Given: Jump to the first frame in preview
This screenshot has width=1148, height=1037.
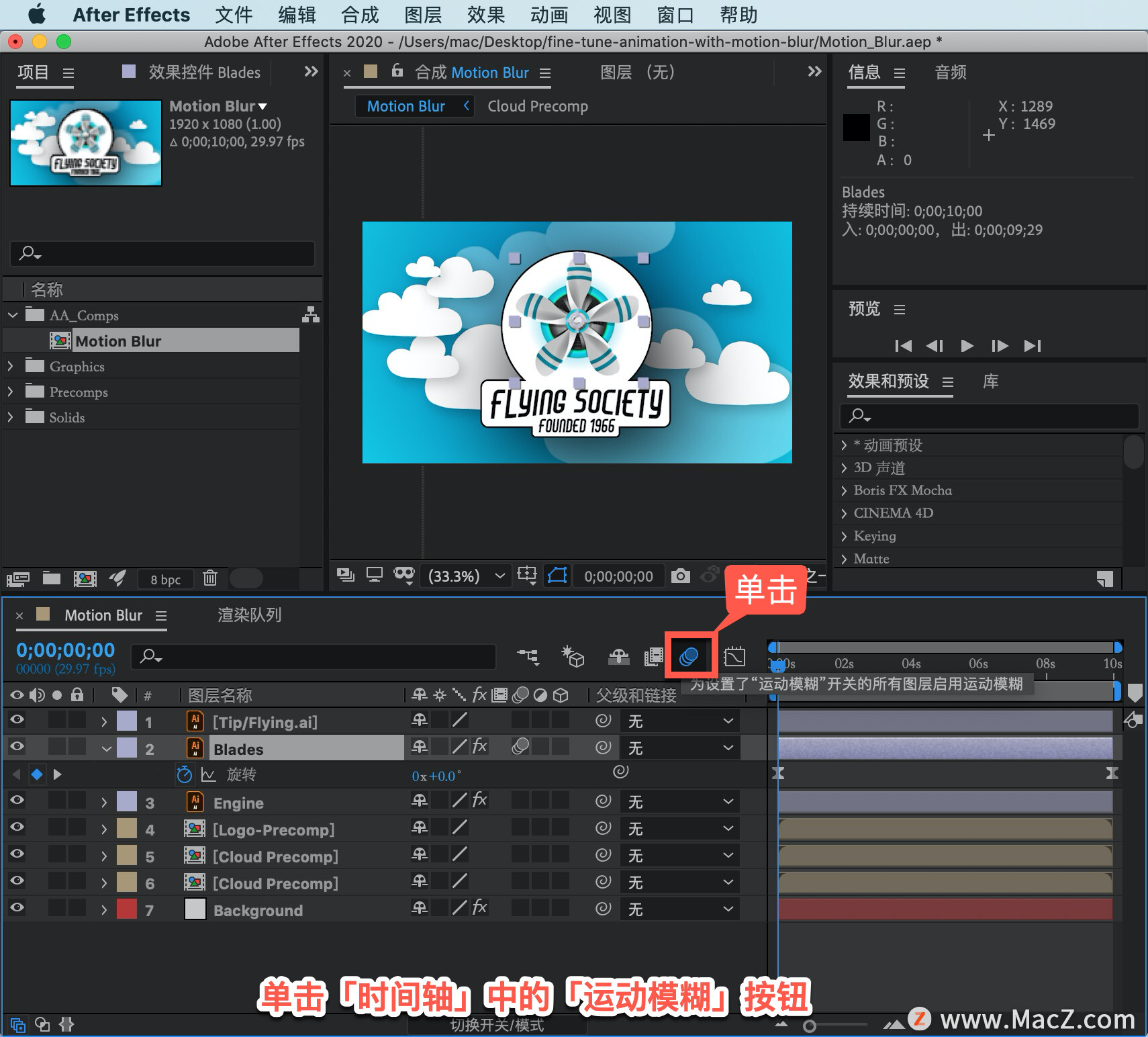Looking at the screenshot, I should click(x=904, y=346).
